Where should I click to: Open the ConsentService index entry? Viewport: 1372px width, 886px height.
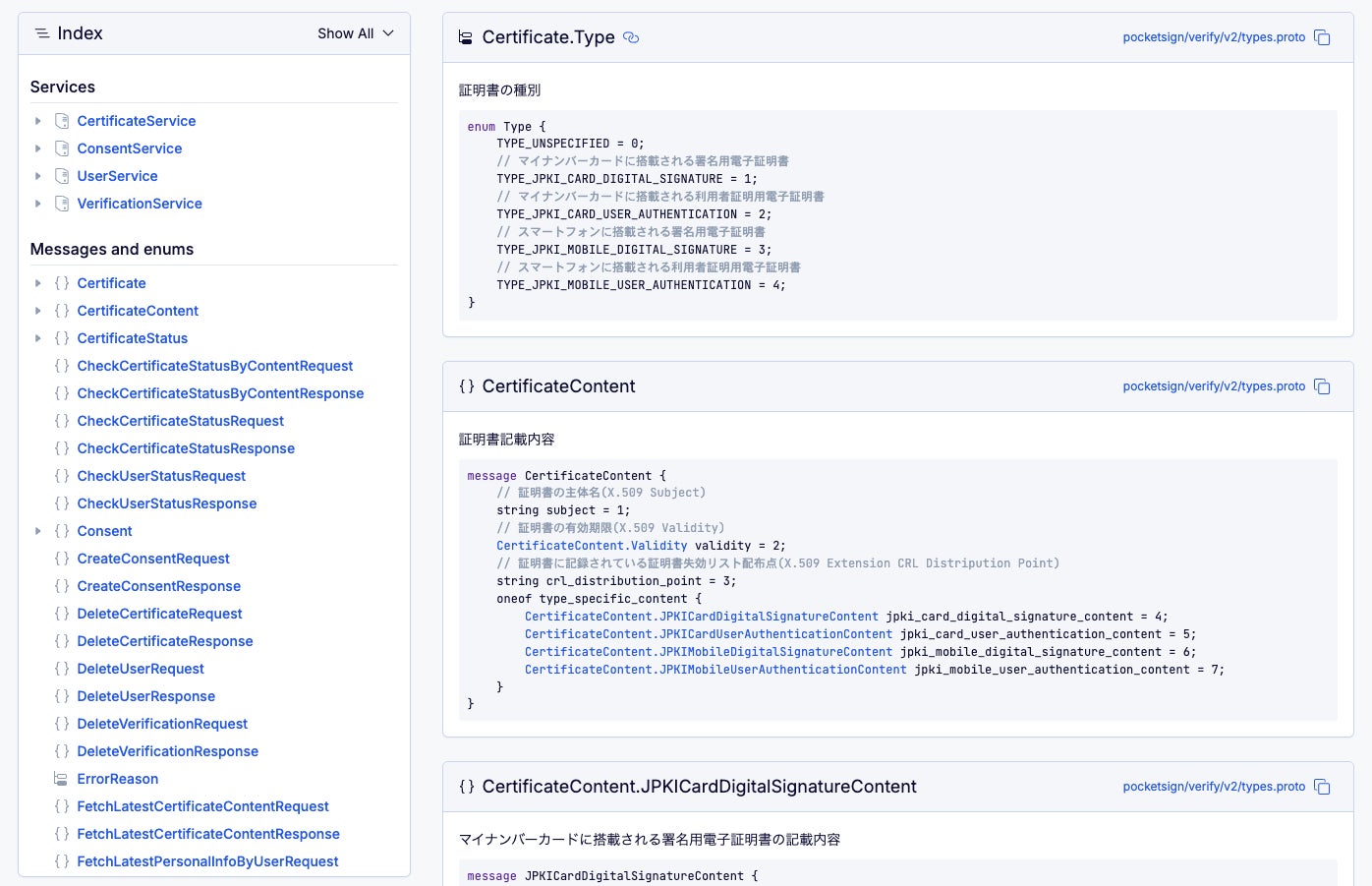130,148
